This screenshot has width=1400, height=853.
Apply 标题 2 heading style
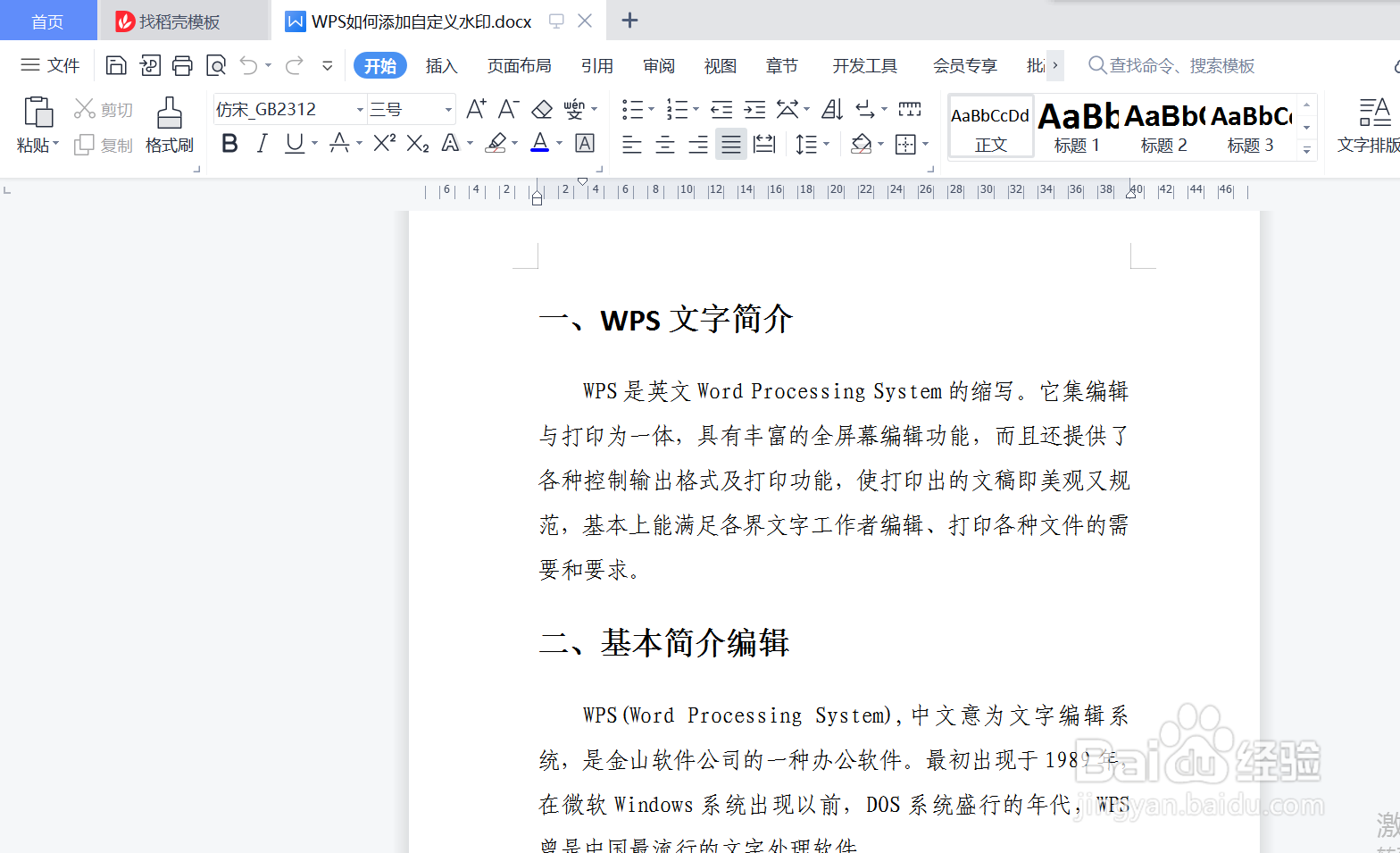point(1164,127)
